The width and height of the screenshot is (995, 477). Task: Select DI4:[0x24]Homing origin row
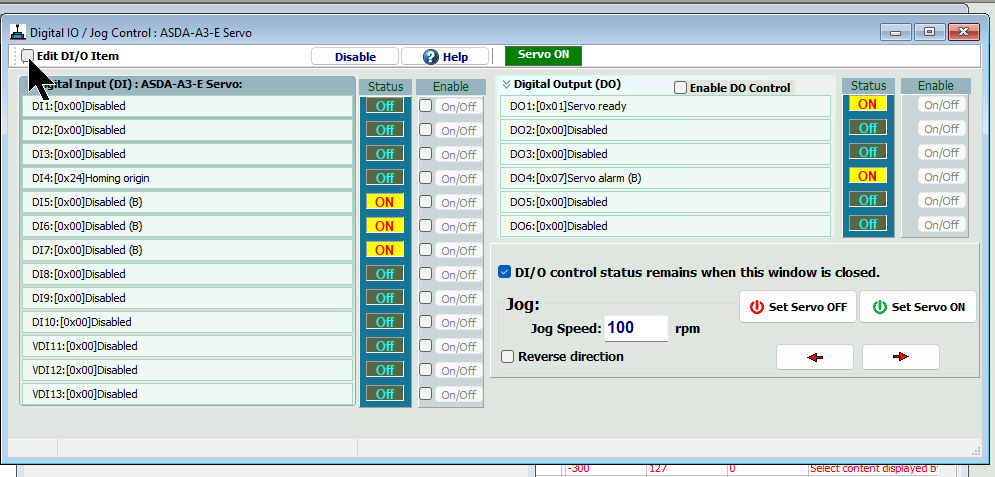click(x=187, y=178)
